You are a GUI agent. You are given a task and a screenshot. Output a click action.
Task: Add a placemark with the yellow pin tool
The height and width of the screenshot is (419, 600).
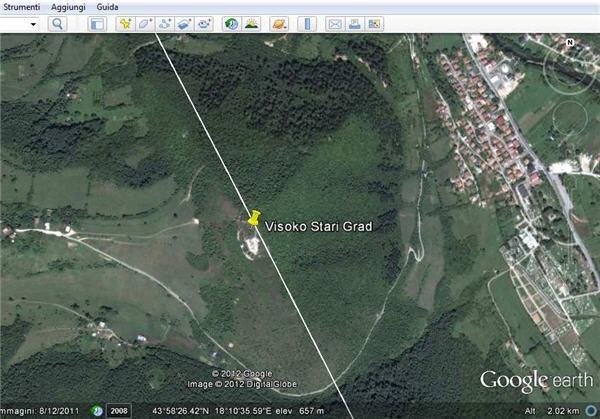point(125,24)
